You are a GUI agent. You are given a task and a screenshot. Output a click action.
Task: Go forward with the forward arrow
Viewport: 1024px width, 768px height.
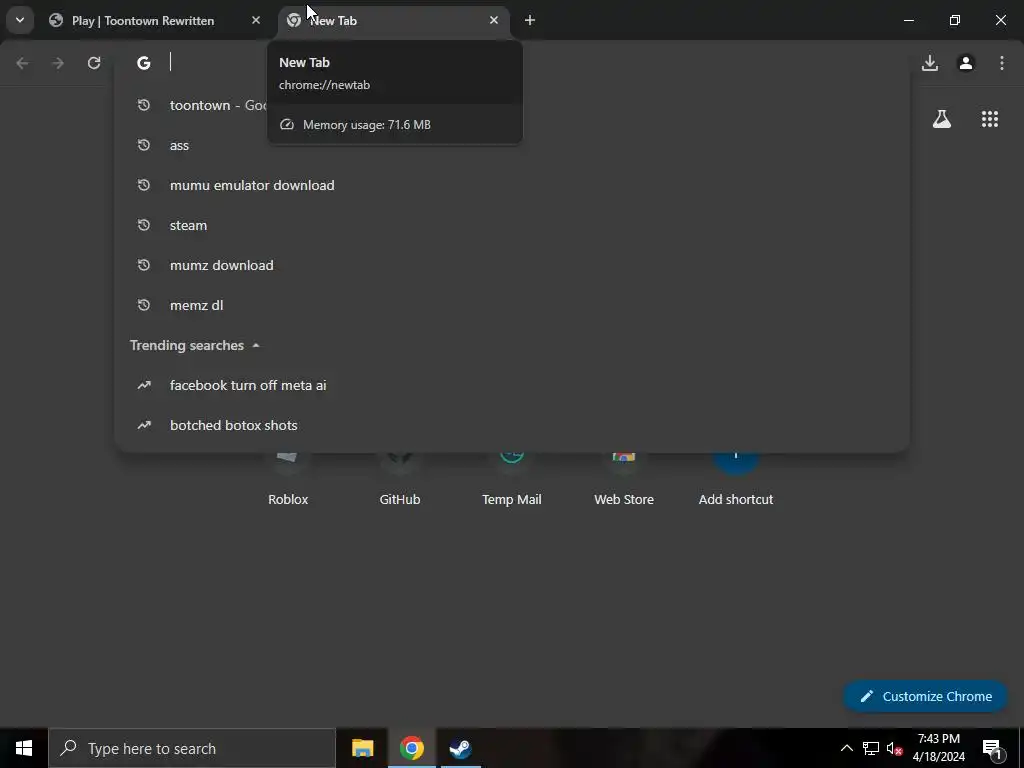[x=58, y=63]
